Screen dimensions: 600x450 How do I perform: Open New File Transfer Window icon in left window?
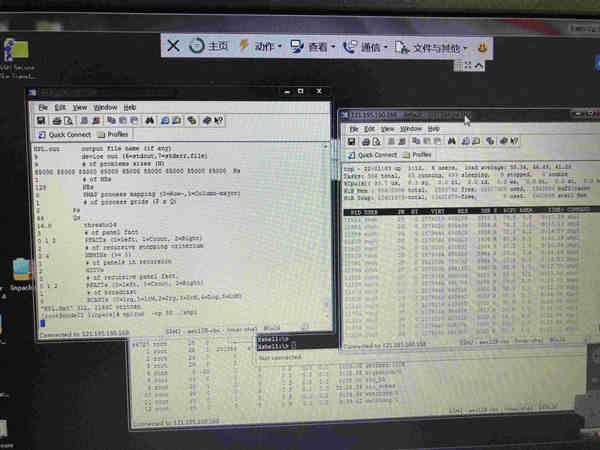[176, 121]
